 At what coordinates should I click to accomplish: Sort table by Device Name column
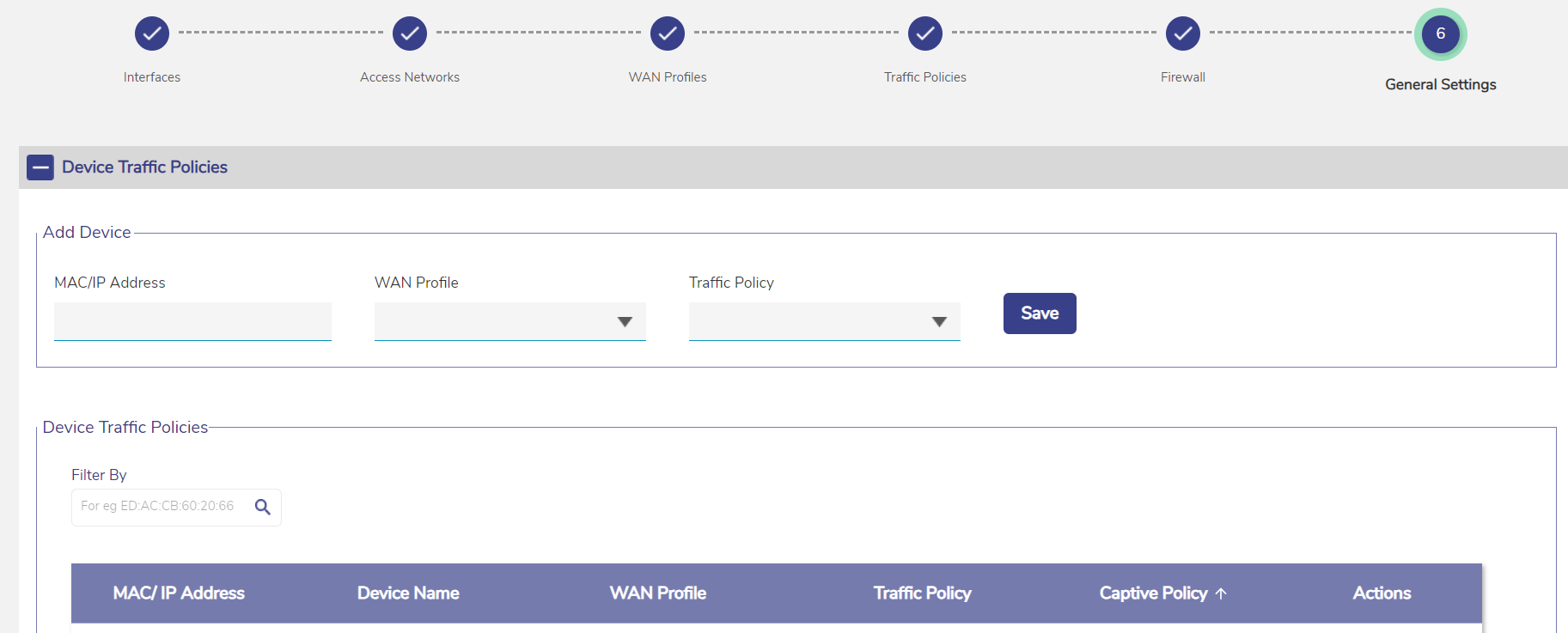(x=408, y=593)
